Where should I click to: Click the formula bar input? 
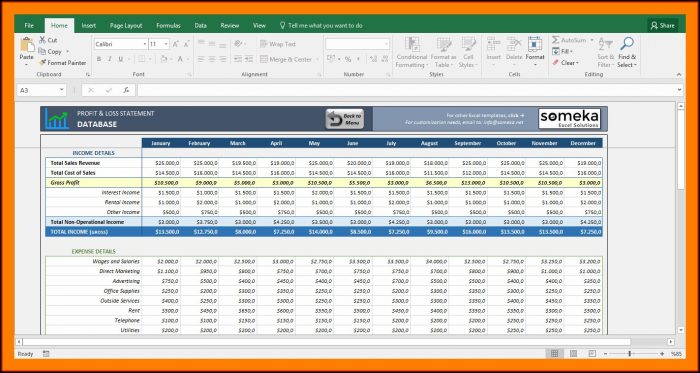(x=406, y=90)
